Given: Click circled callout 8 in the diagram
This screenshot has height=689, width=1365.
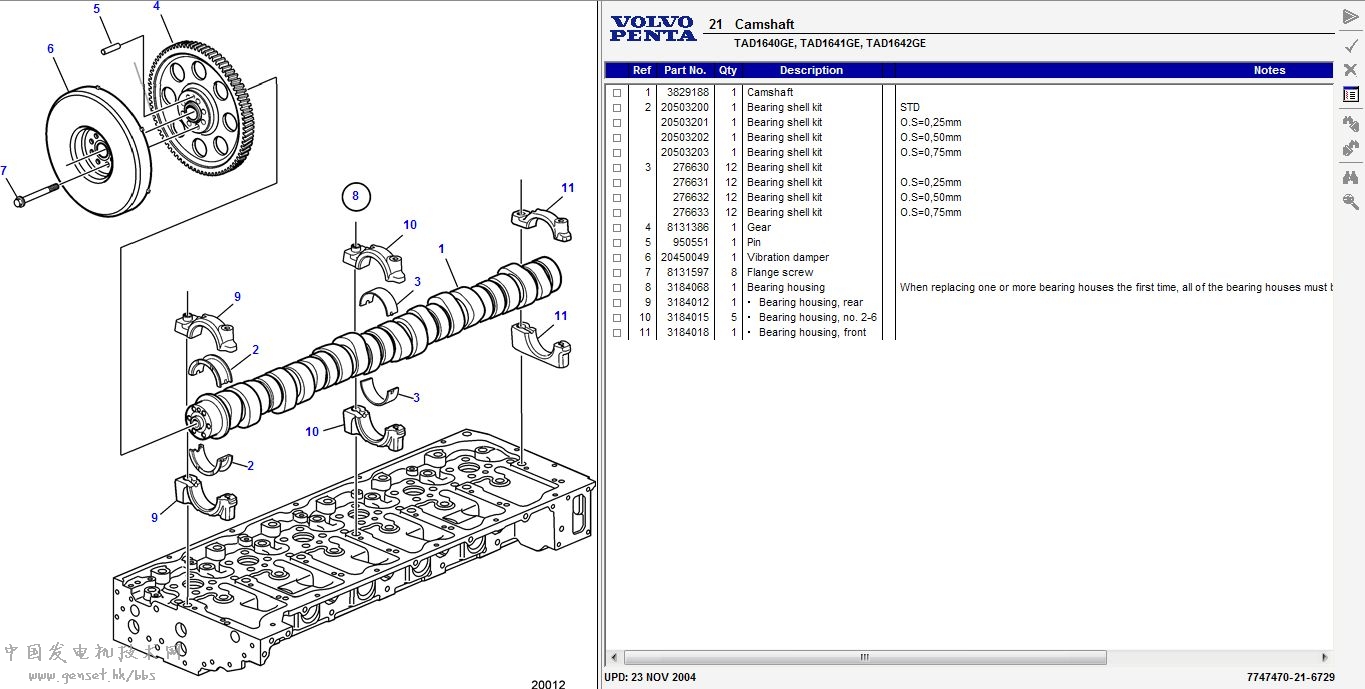Looking at the screenshot, I should pos(355,196).
